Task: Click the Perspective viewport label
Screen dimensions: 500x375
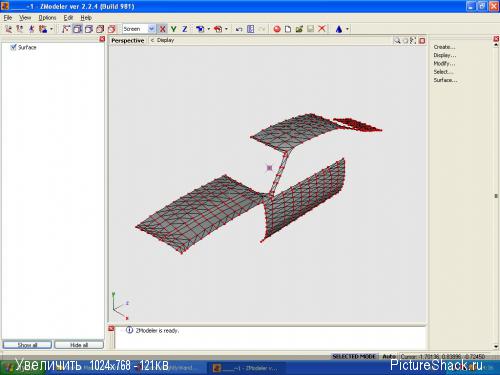Action: [128, 40]
